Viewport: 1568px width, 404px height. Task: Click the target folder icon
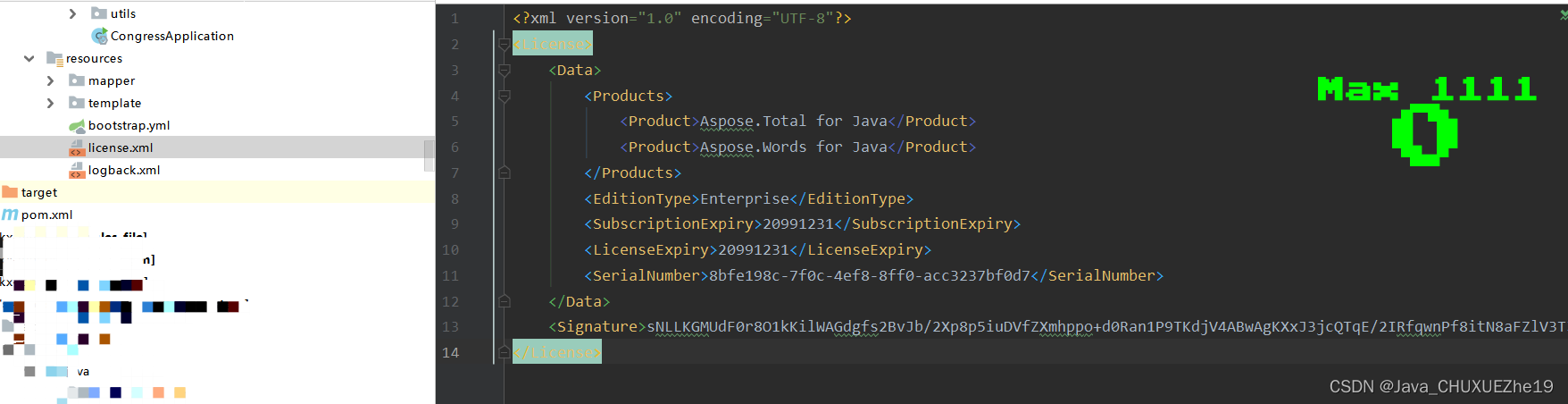10,192
